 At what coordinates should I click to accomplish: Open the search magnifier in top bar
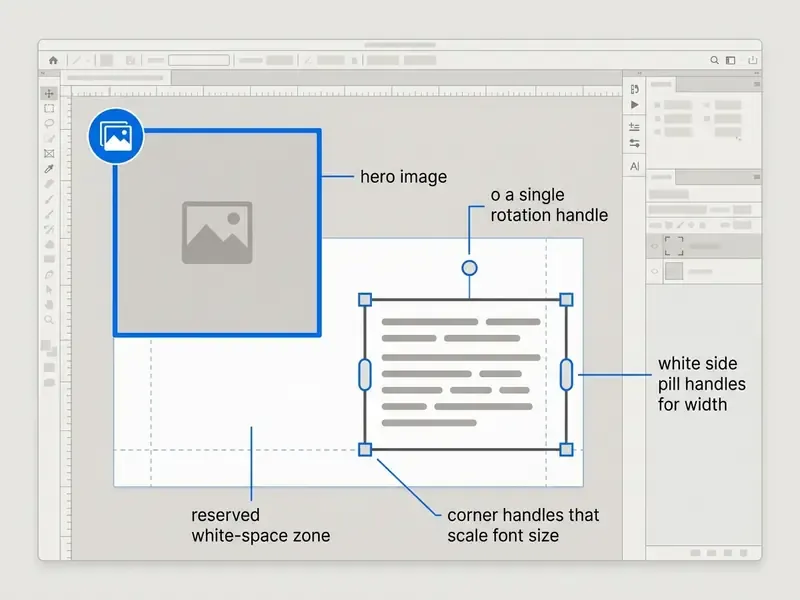pyautogui.click(x=714, y=60)
